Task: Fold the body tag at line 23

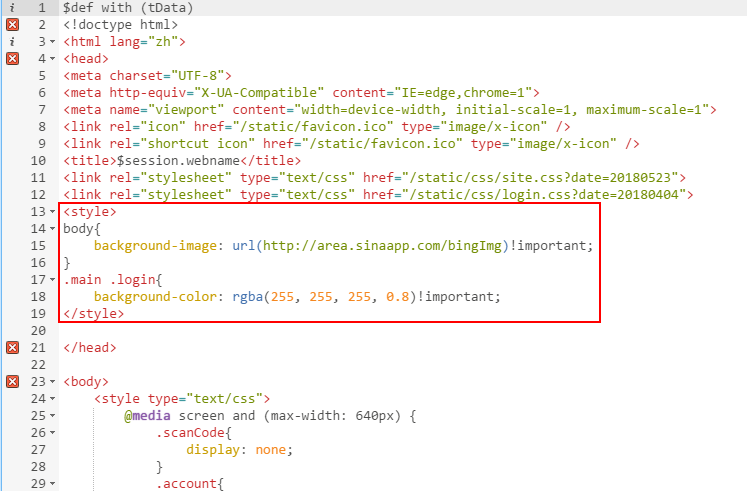Action: click(x=52, y=382)
